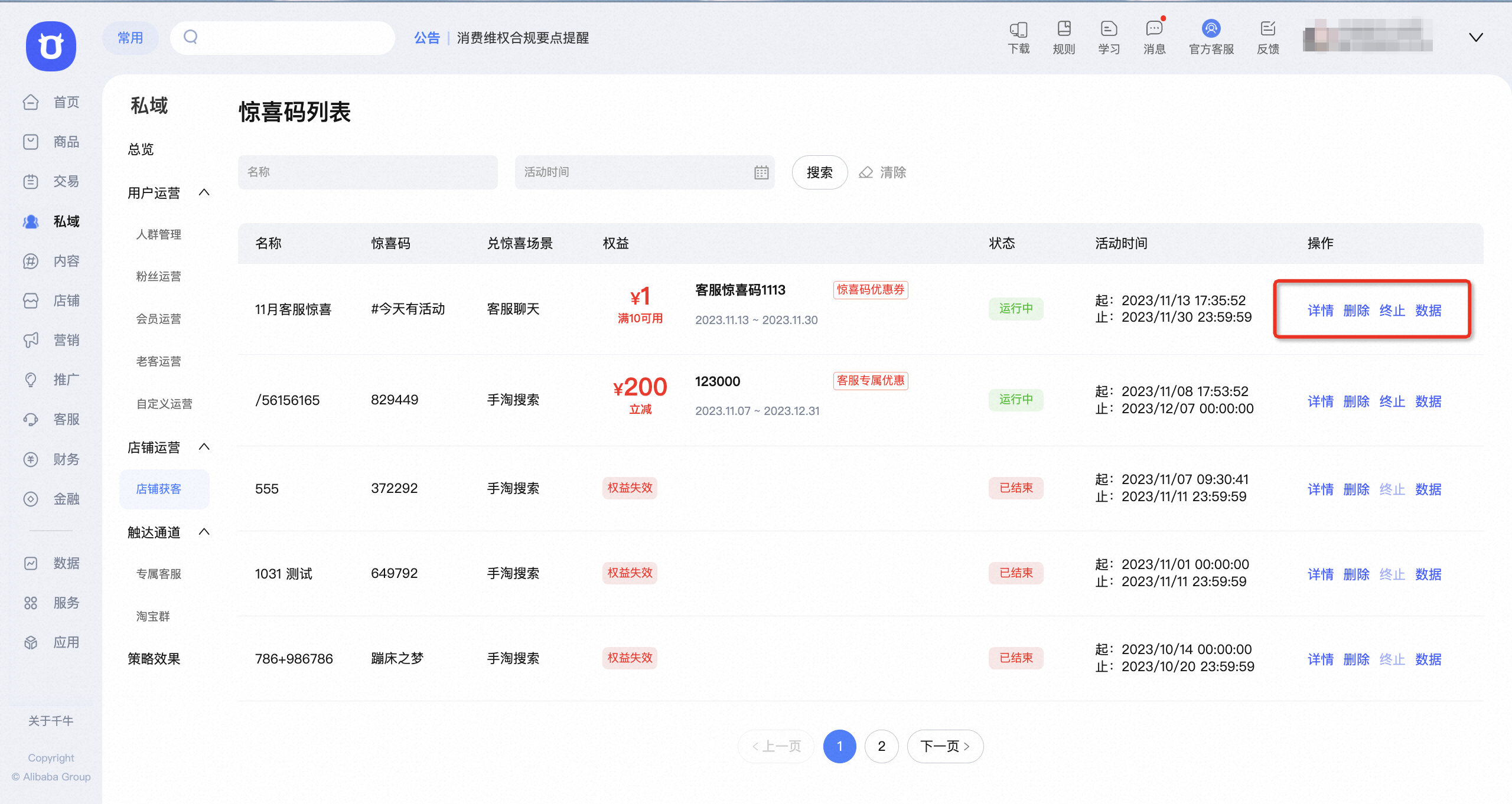Click the 搜索 search button
Screen dimensions: 1512x804
click(x=820, y=172)
